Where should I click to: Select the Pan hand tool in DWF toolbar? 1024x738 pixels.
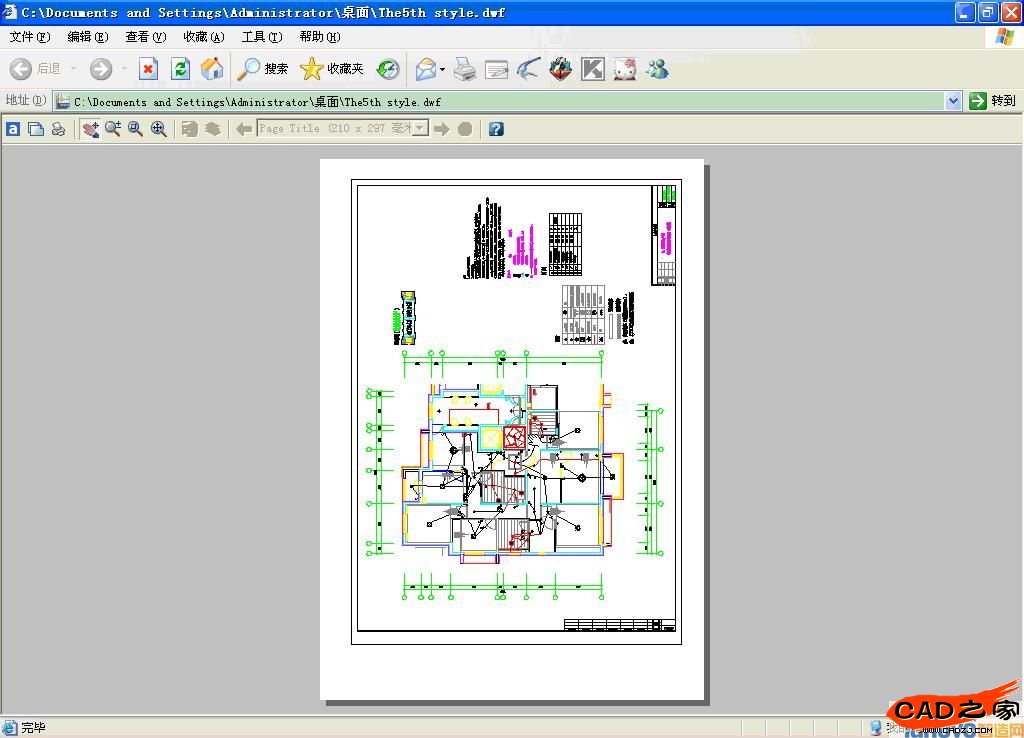(91, 129)
